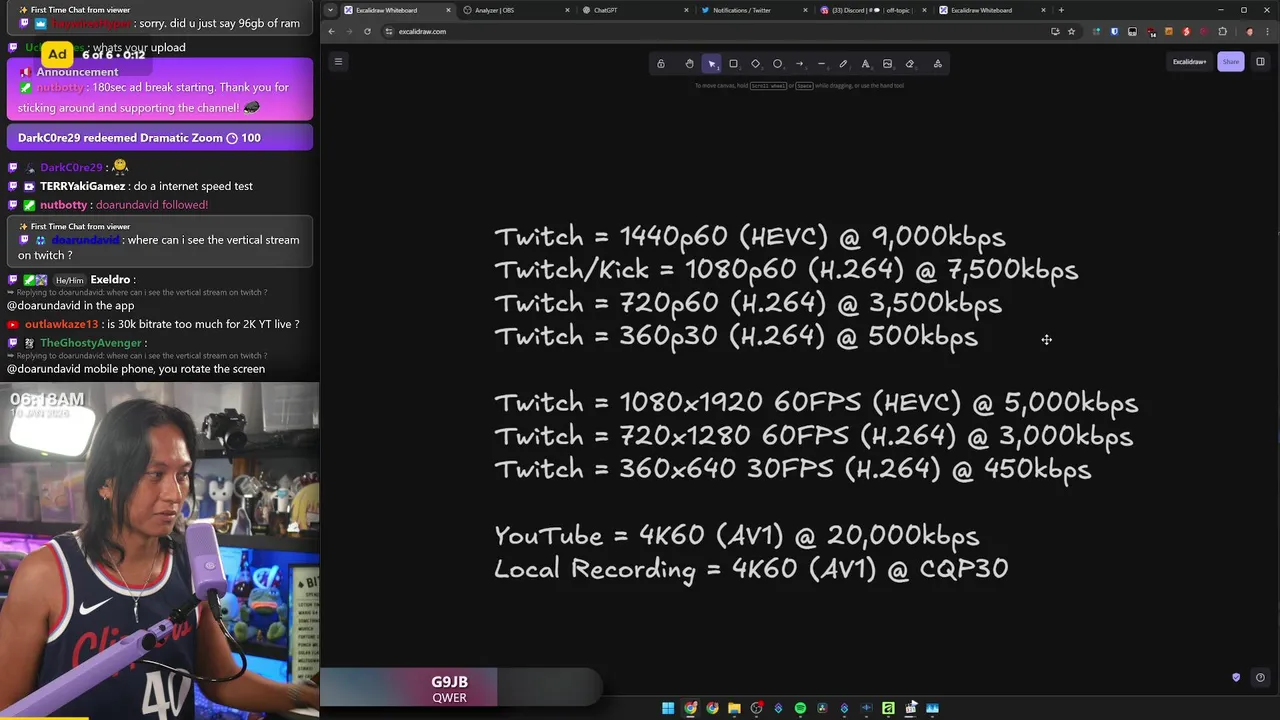Close the first Excalidraw Whiteboard tab
The height and width of the screenshot is (720, 1280).
click(x=448, y=10)
